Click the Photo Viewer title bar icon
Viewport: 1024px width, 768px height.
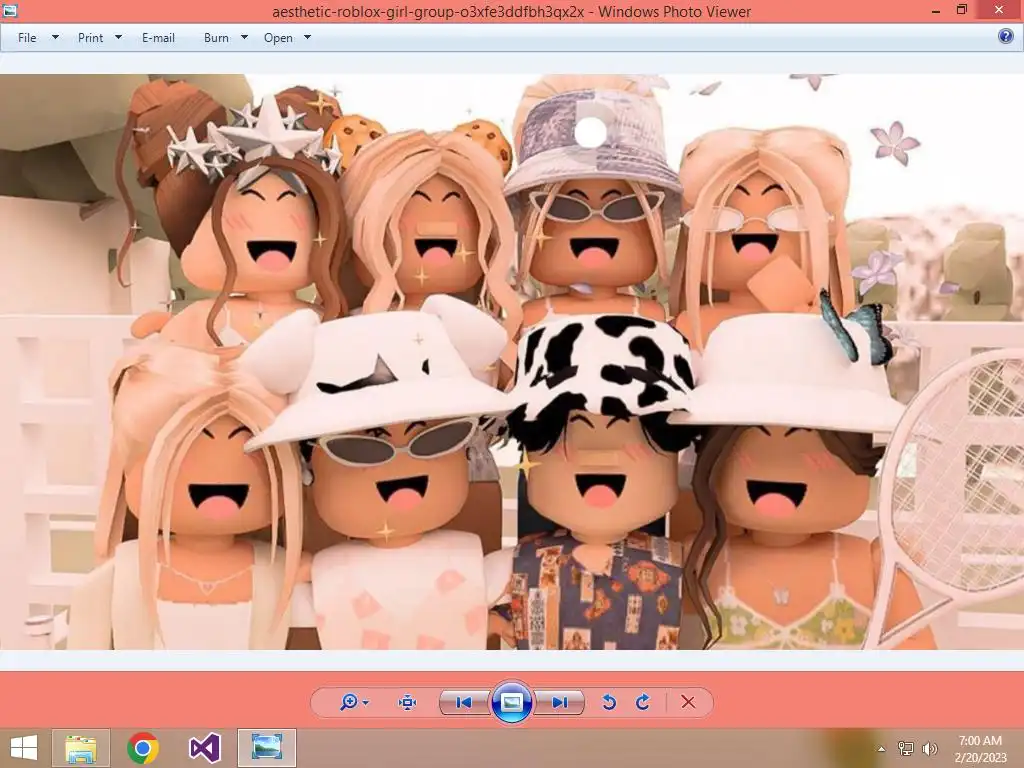[x=9, y=10]
